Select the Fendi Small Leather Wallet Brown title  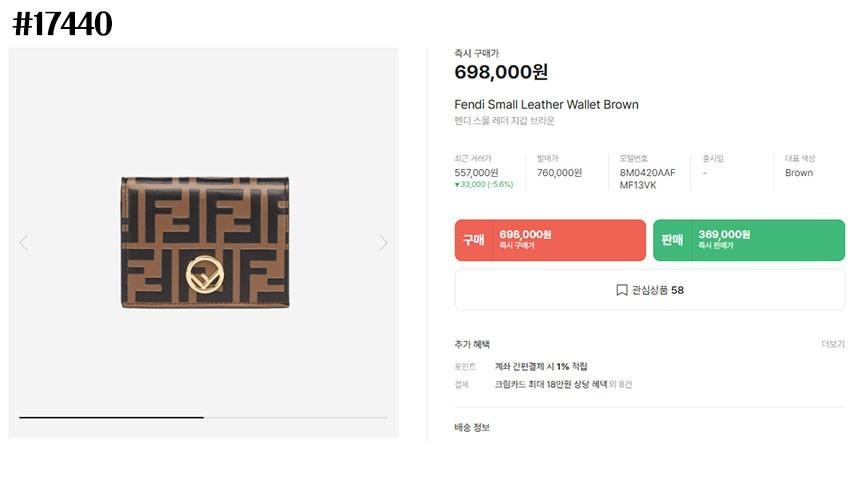point(546,104)
